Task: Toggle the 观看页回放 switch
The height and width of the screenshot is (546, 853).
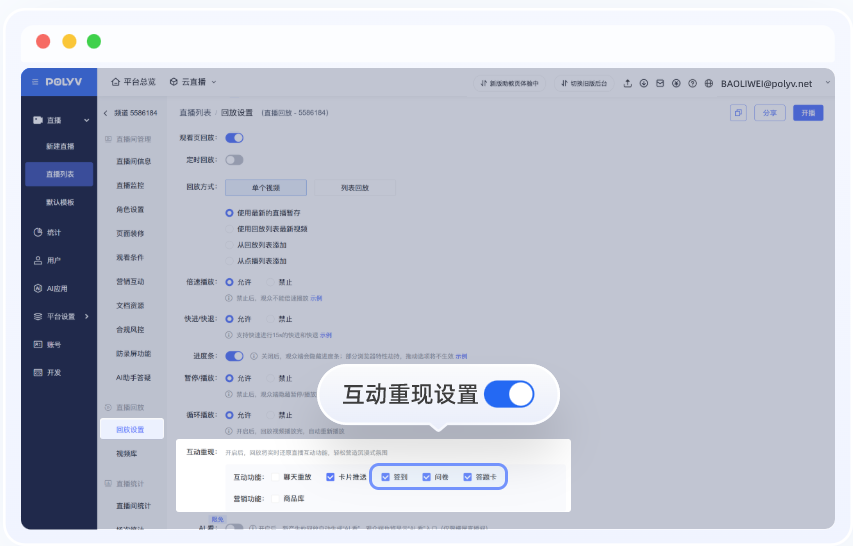Action: click(234, 137)
